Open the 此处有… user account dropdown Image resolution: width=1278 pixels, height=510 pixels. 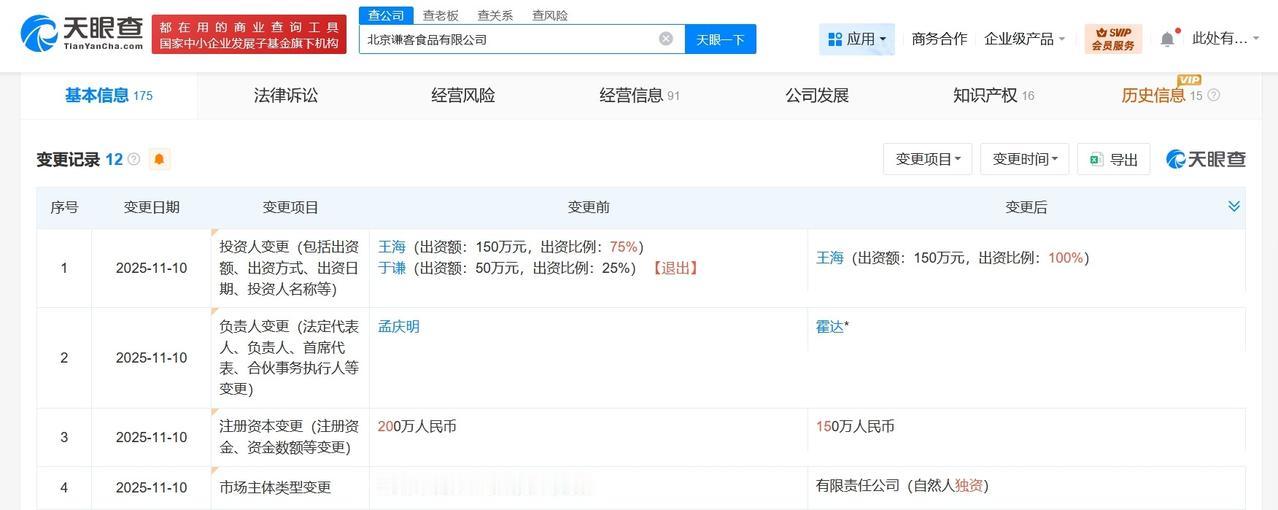(x=1226, y=39)
